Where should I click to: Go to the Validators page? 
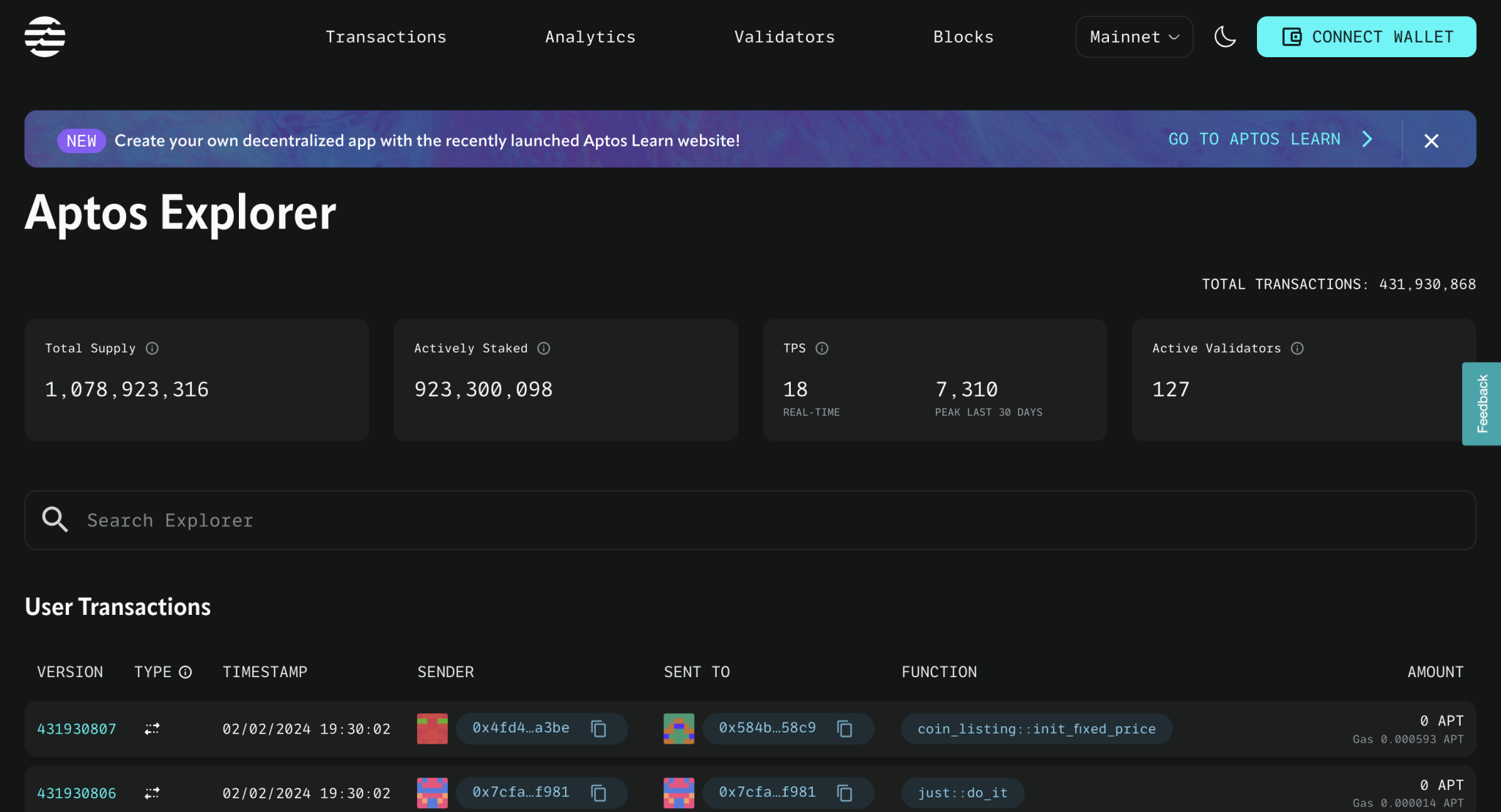tap(784, 37)
